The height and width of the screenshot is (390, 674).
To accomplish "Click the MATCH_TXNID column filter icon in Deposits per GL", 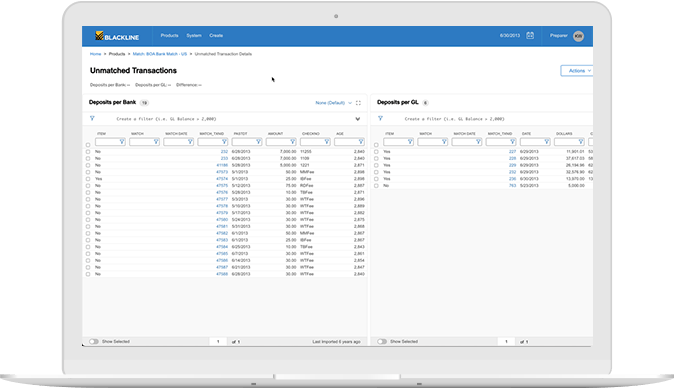I will pyautogui.click(x=512, y=141).
